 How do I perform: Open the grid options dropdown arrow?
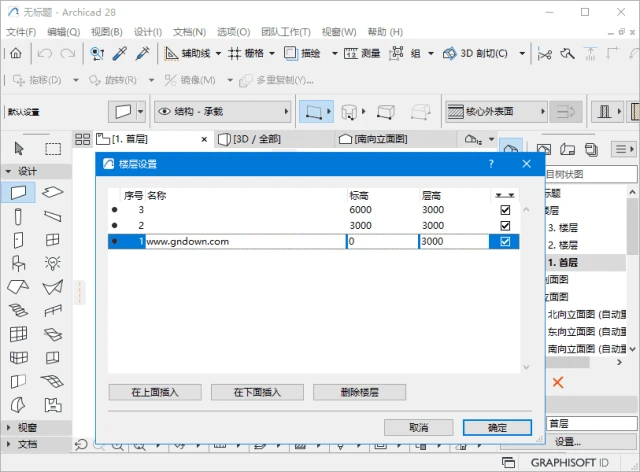tap(272, 53)
